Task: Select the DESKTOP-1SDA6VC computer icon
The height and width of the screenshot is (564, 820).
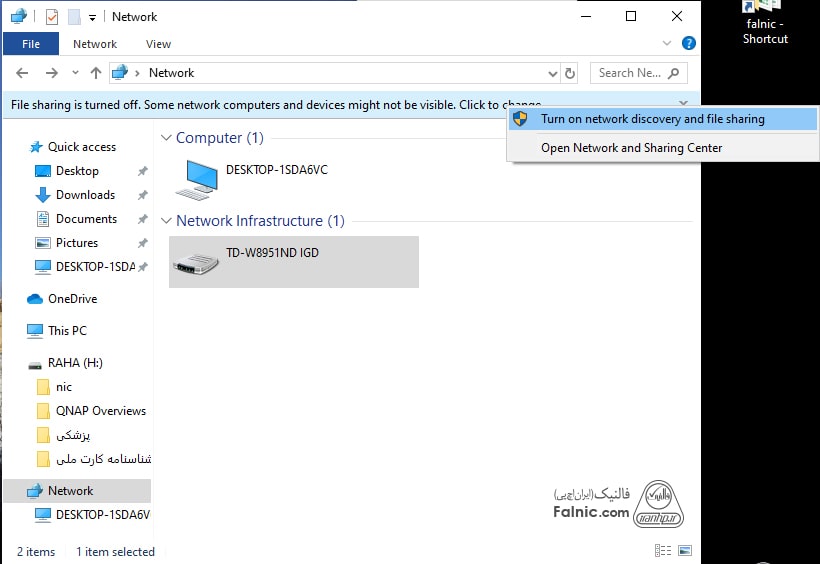Action: pyautogui.click(x=196, y=179)
